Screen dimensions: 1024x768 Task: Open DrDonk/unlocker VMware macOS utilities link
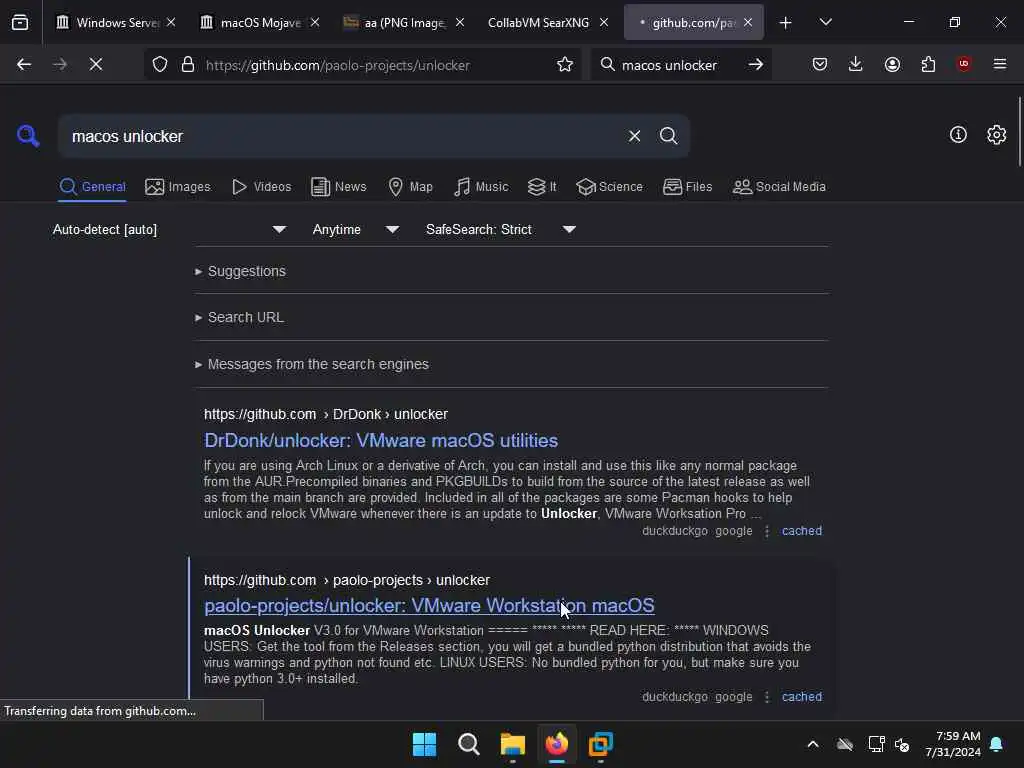click(381, 440)
